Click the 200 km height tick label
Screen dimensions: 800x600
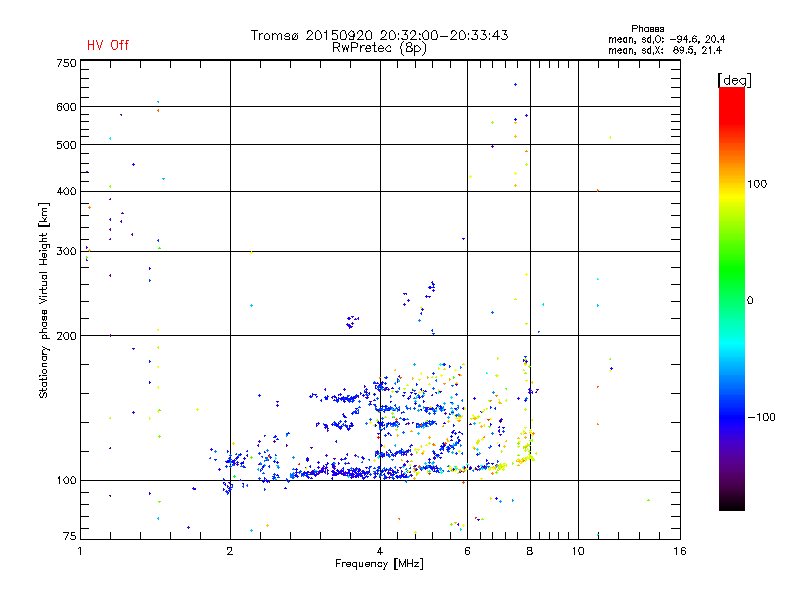point(66,336)
